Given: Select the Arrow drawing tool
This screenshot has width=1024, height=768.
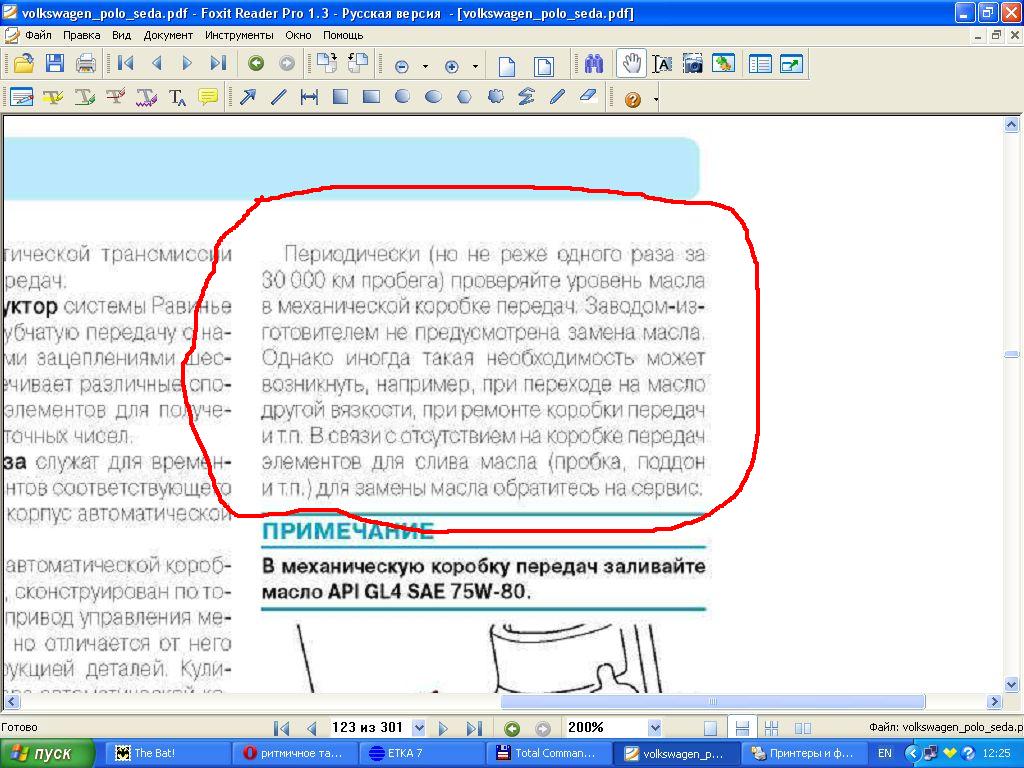Looking at the screenshot, I should coord(246,97).
